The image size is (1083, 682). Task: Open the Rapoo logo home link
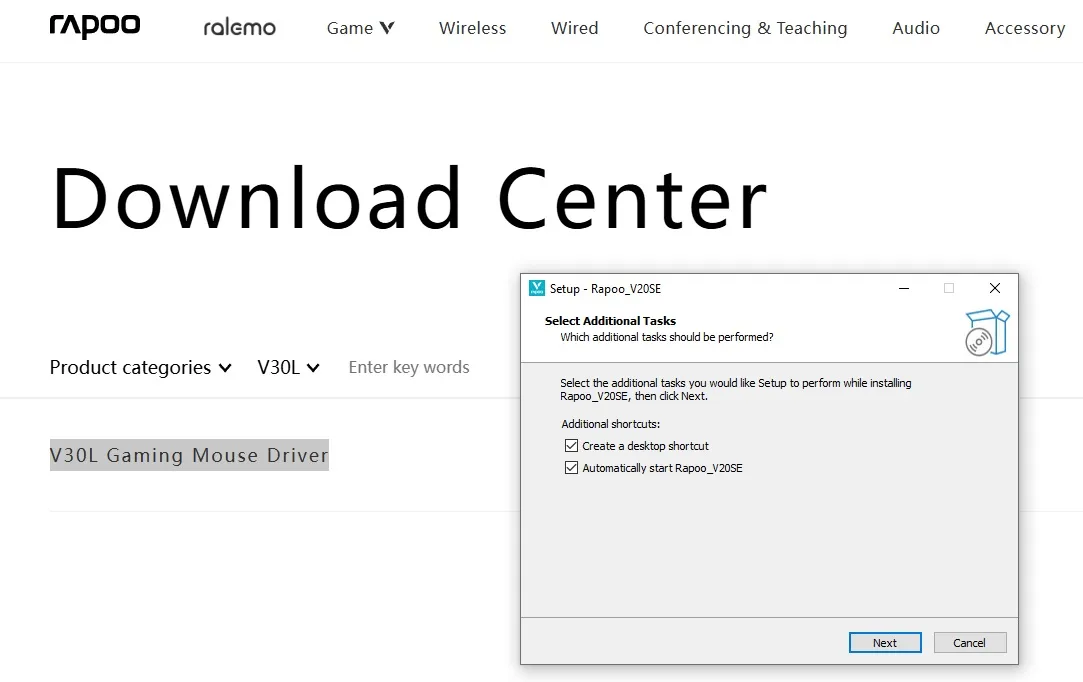coord(95,26)
